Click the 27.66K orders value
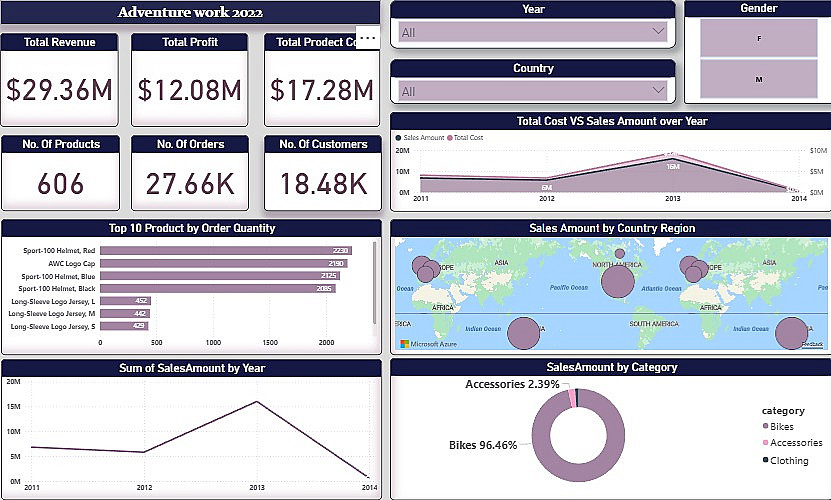Viewport: 831px width, 500px height. [190, 184]
